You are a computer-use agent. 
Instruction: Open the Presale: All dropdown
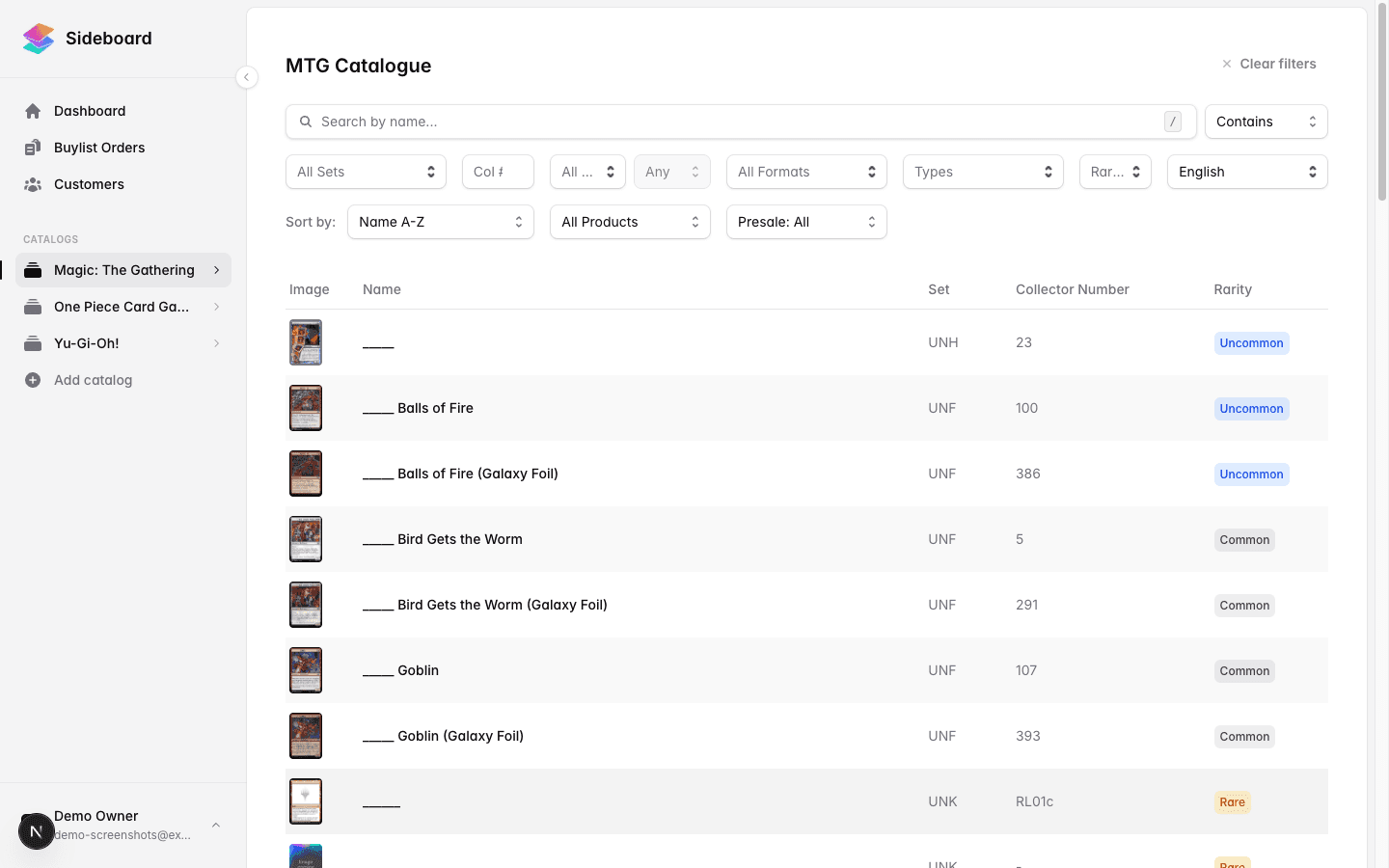[806, 222]
